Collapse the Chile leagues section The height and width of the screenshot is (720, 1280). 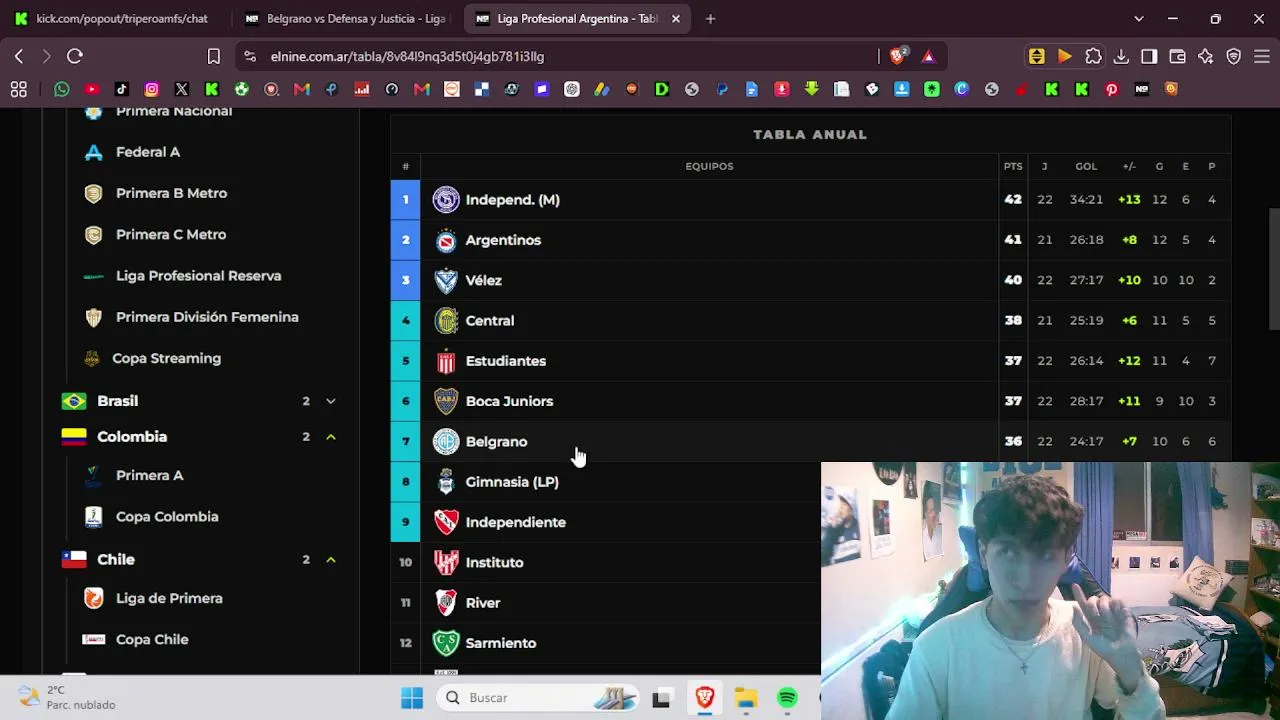[x=331, y=560]
